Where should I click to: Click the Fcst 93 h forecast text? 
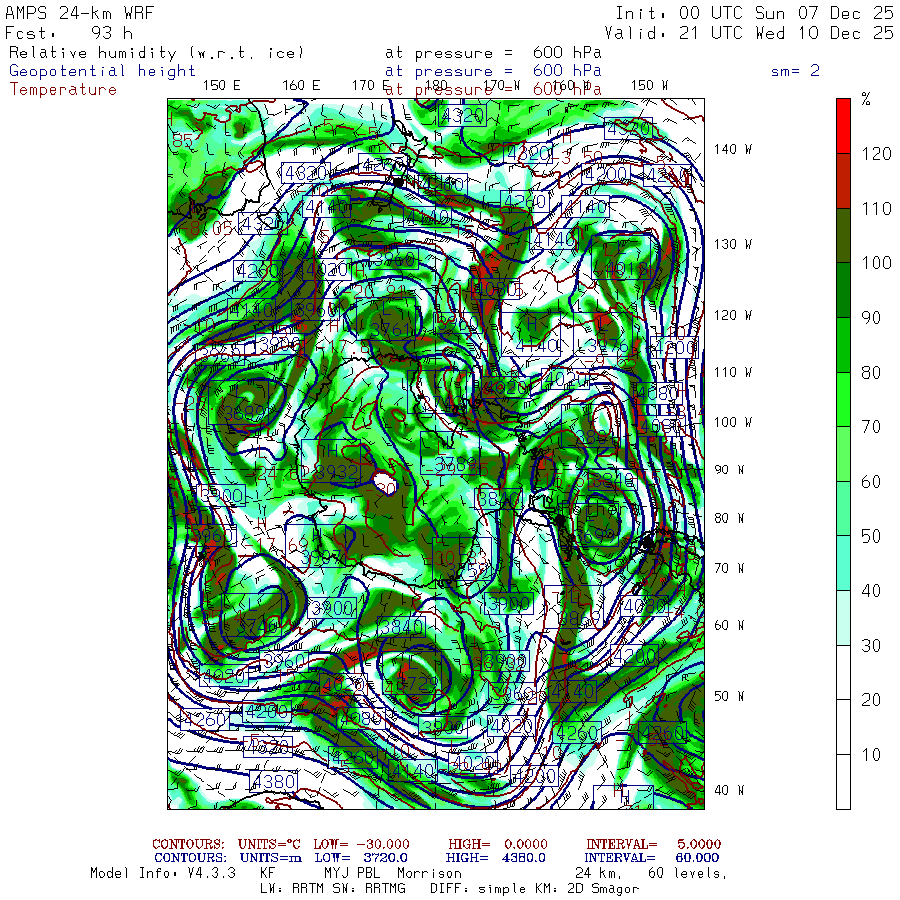pos(69,33)
